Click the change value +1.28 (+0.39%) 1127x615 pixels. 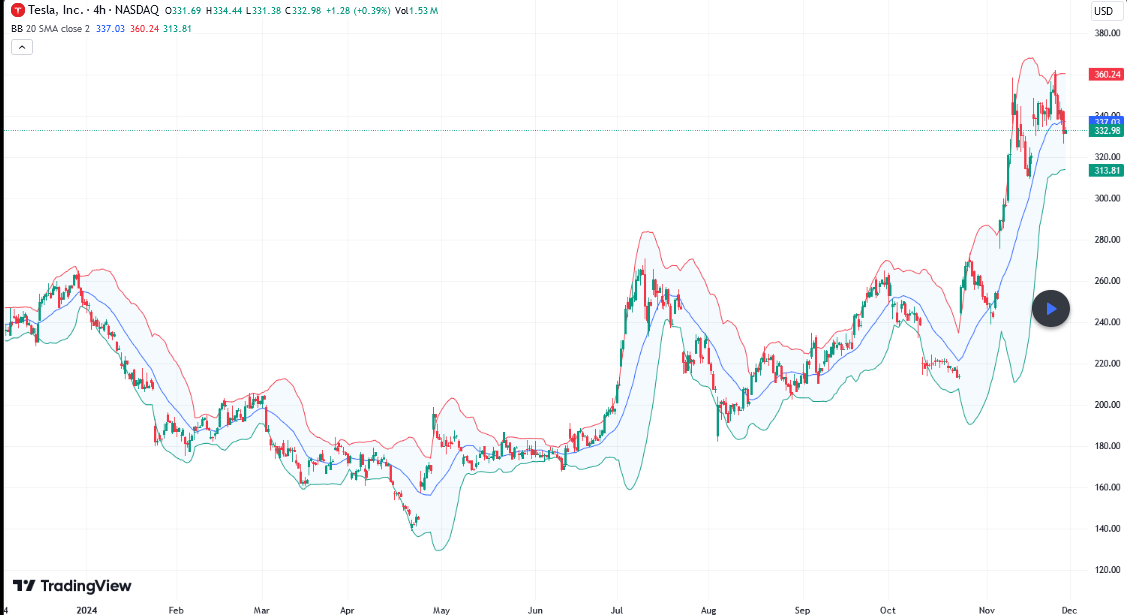point(358,11)
